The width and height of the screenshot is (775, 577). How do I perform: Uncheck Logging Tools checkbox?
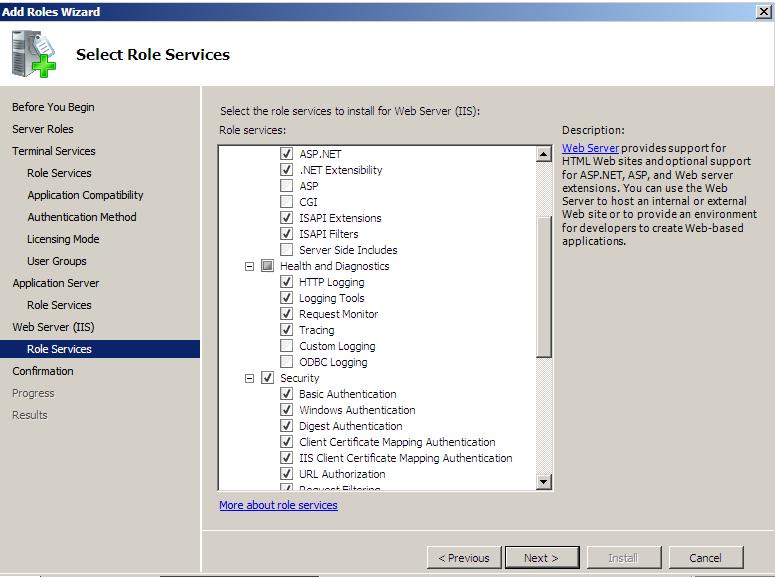[287, 298]
